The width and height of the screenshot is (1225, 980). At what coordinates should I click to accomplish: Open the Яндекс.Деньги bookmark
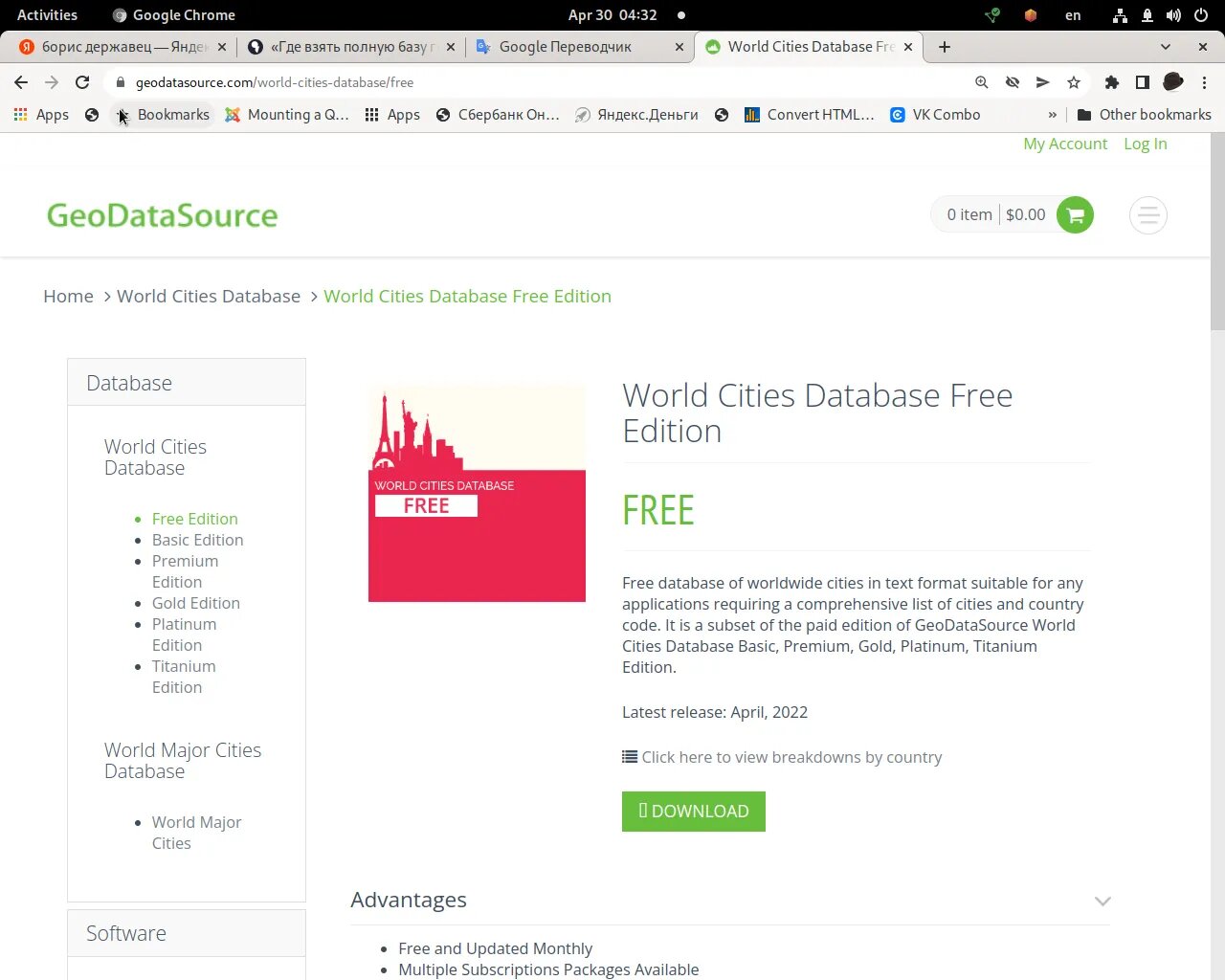coord(636,114)
